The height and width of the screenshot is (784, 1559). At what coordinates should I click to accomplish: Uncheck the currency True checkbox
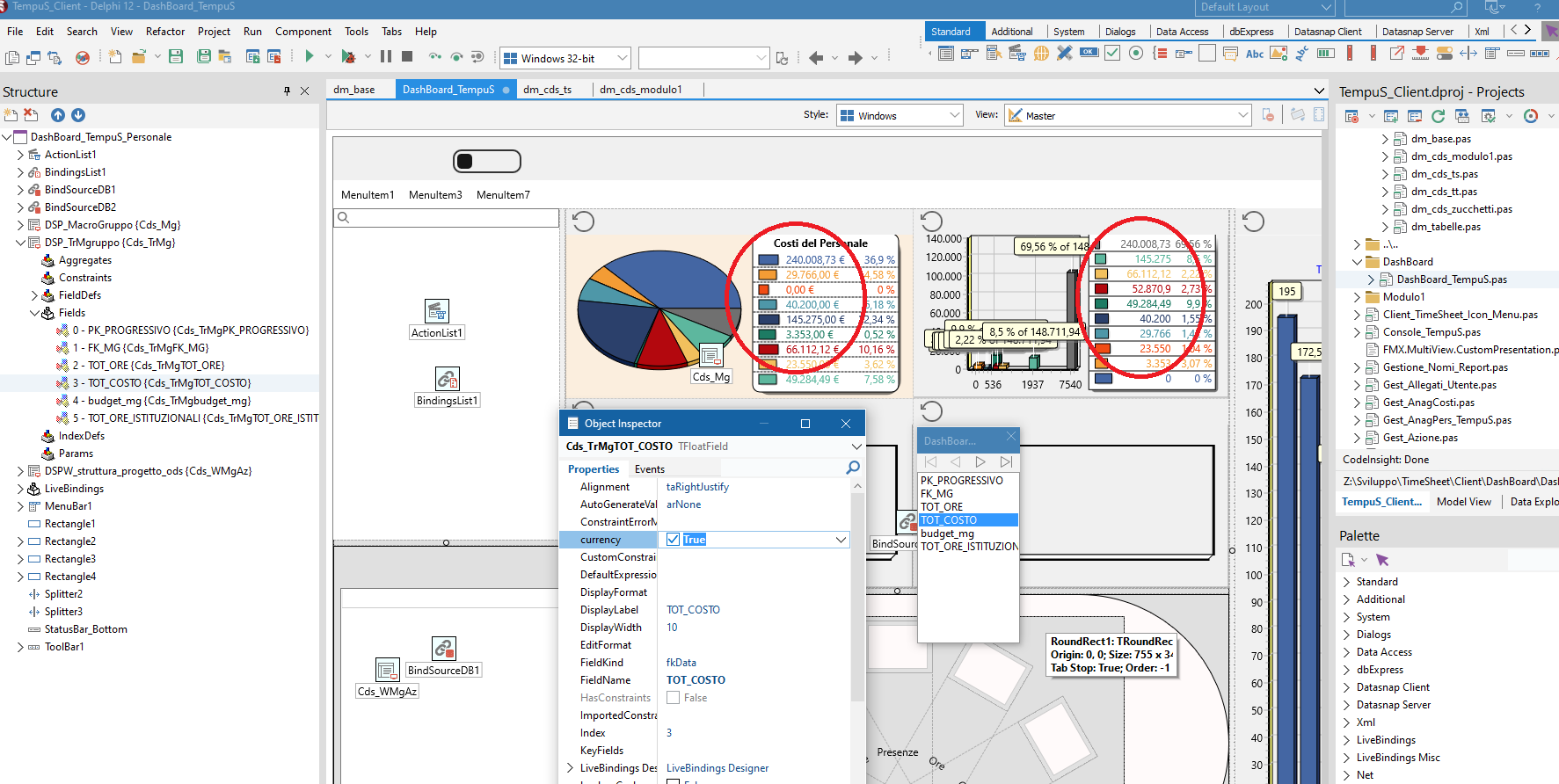pos(673,540)
